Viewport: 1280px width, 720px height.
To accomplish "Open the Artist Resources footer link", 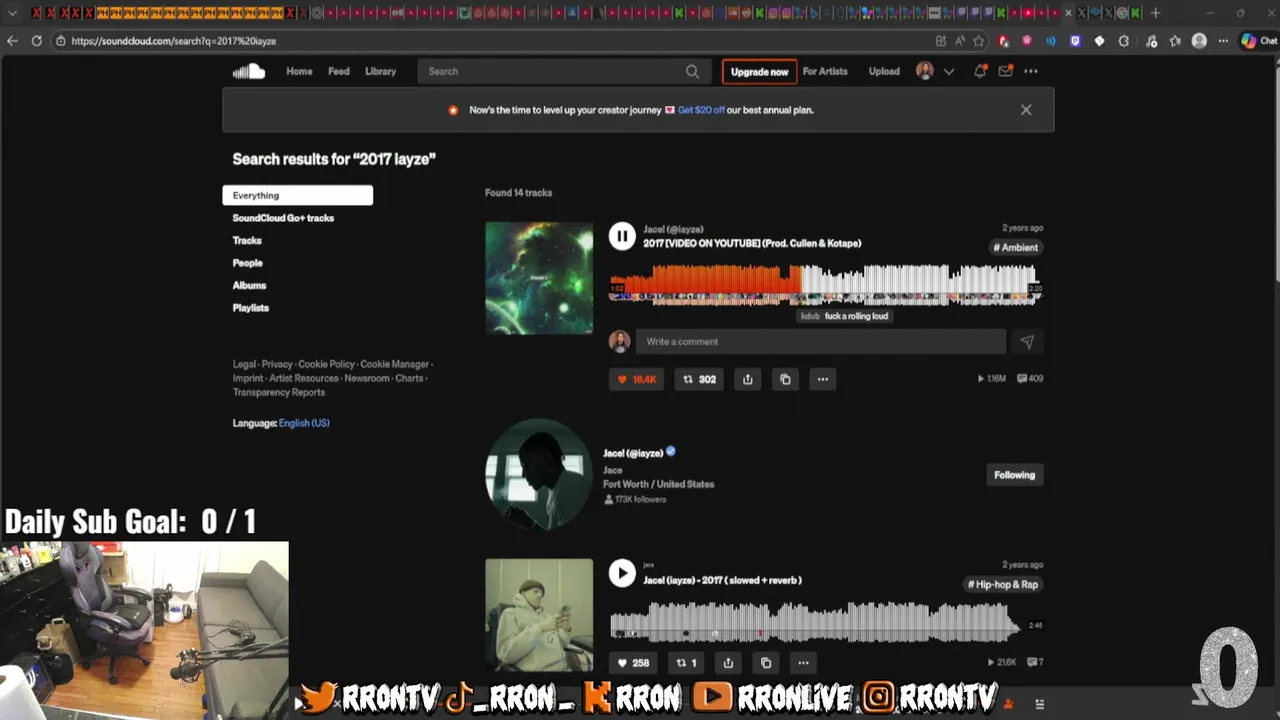I will click(303, 378).
